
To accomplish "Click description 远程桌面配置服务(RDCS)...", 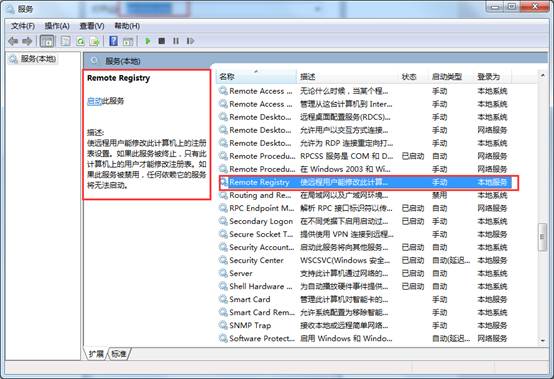I will (x=345, y=117).
